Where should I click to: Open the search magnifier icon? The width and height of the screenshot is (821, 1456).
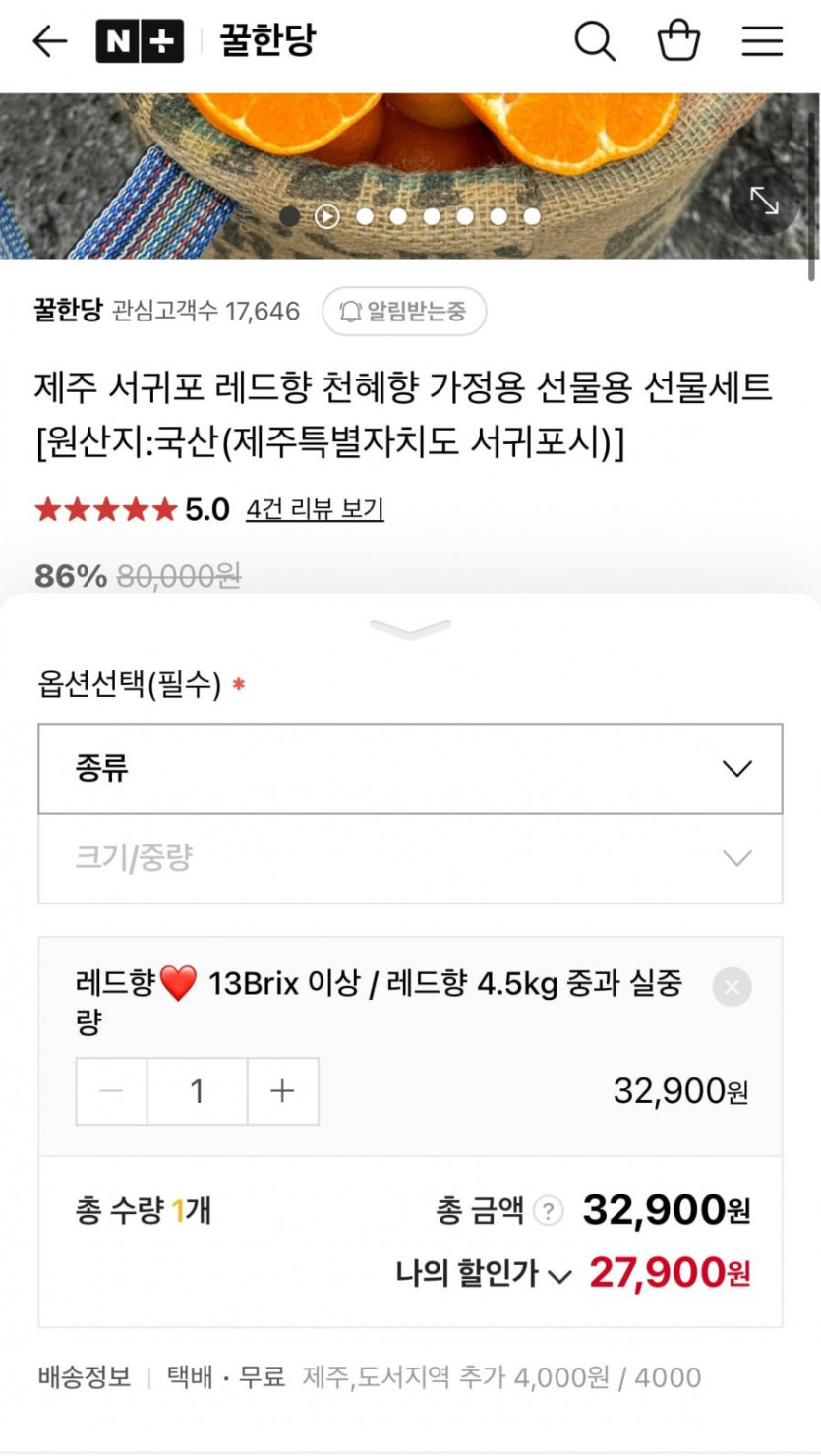click(595, 41)
